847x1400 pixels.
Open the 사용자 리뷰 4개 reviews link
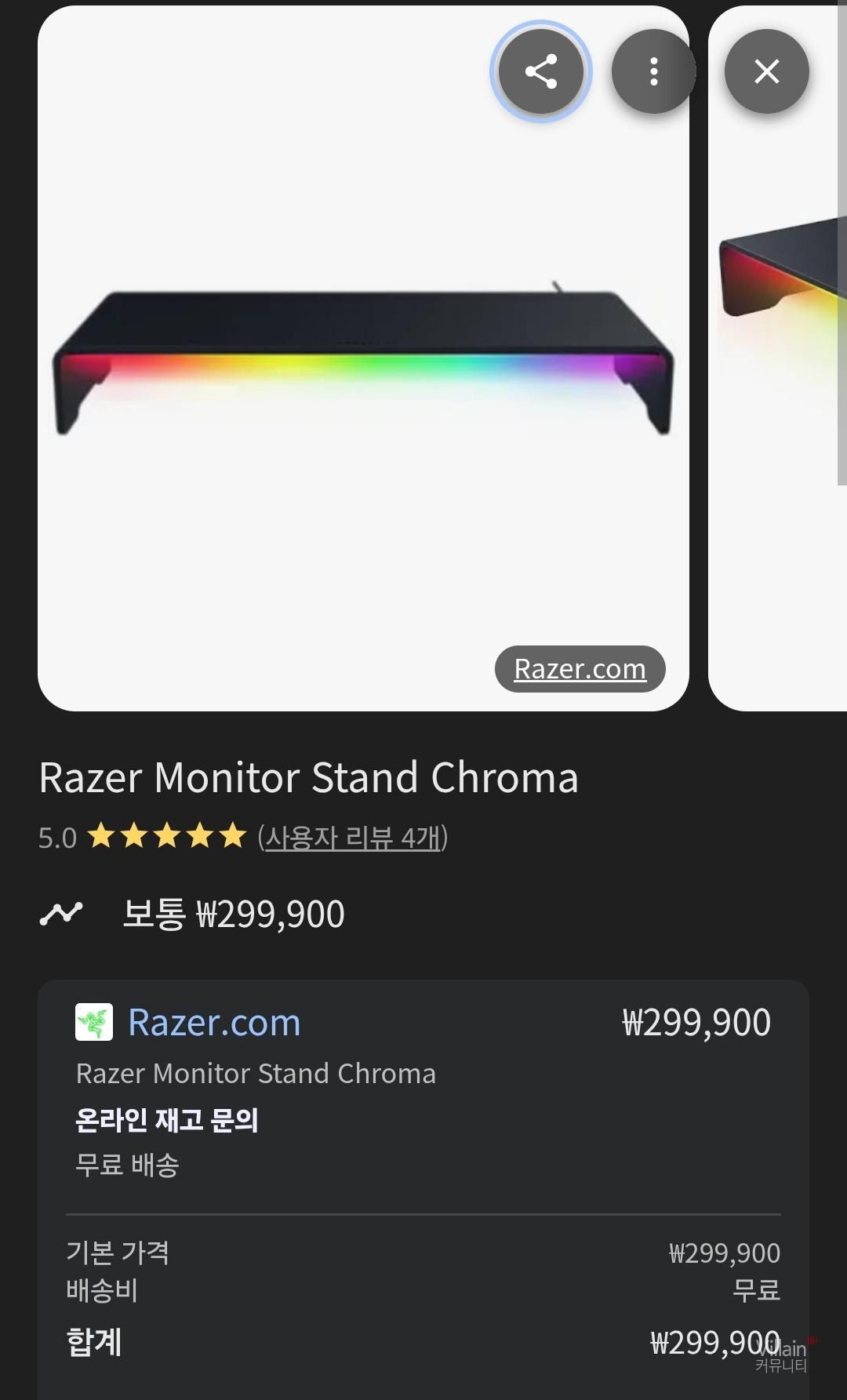(x=352, y=838)
